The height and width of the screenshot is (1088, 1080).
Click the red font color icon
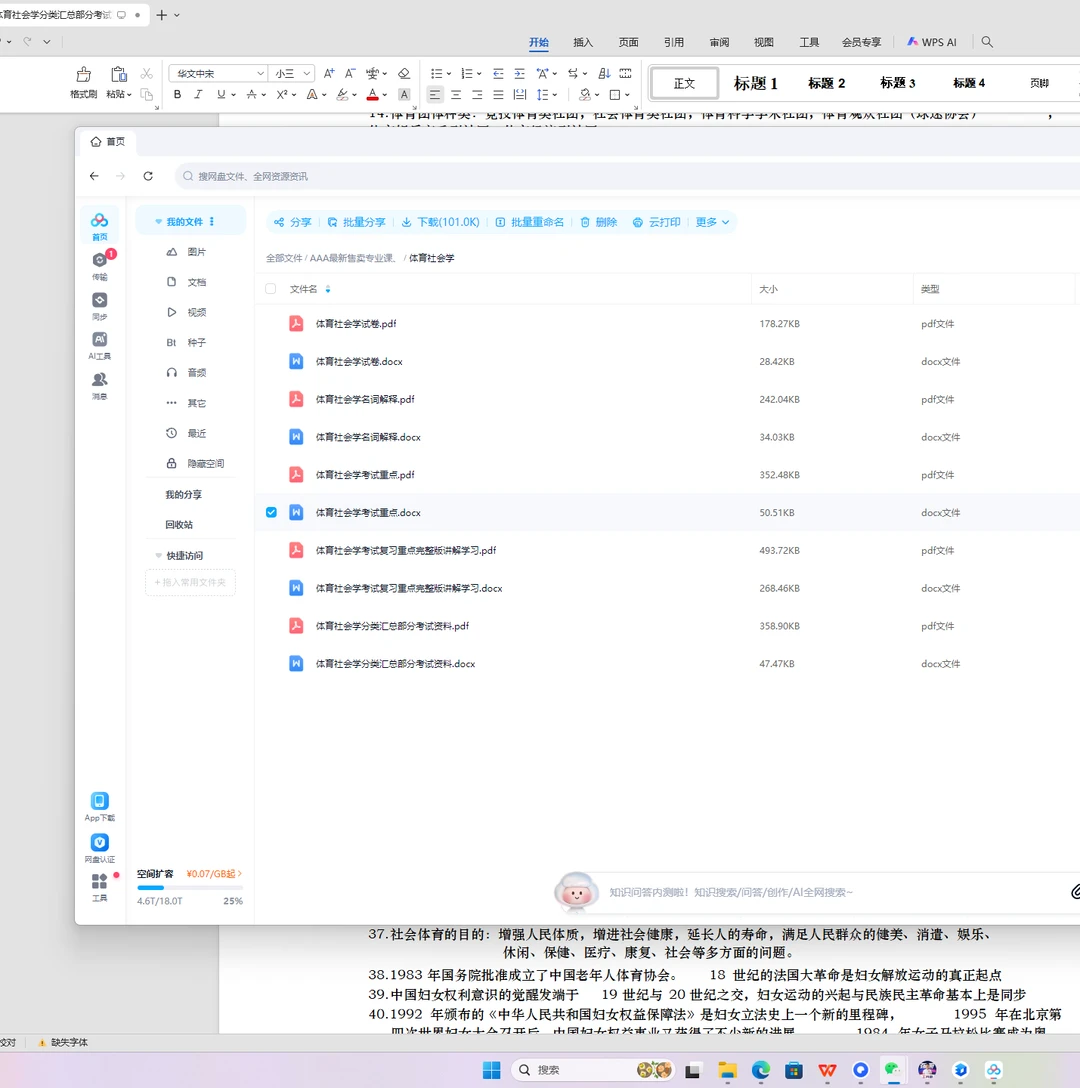[x=373, y=94]
